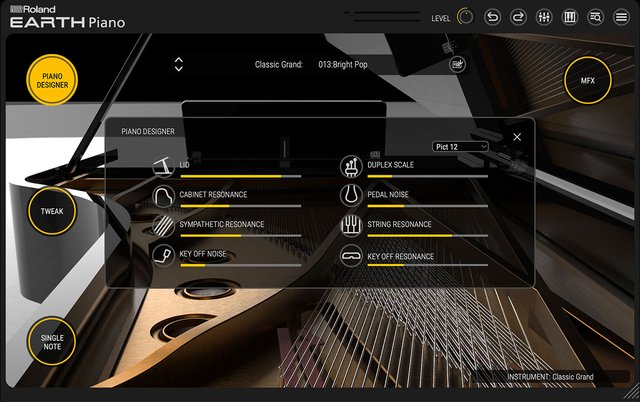
Task: Open the 013:Bright Pop tone selector
Action: point(343,64)
